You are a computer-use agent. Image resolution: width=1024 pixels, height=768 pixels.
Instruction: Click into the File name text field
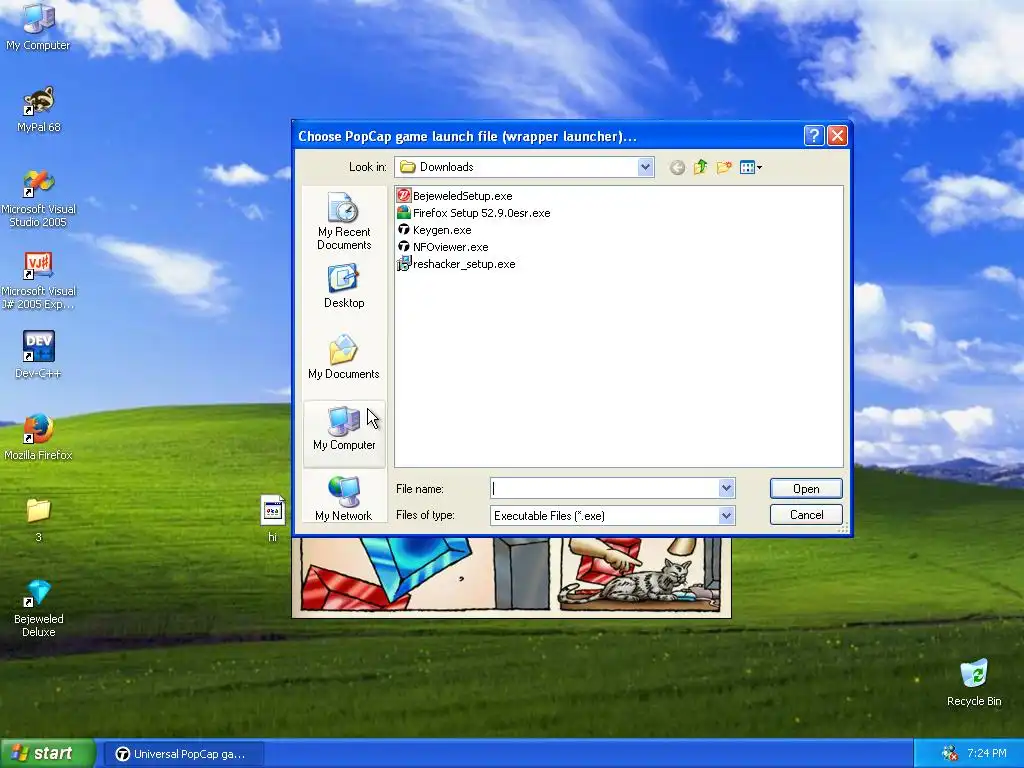coord(605,488)
